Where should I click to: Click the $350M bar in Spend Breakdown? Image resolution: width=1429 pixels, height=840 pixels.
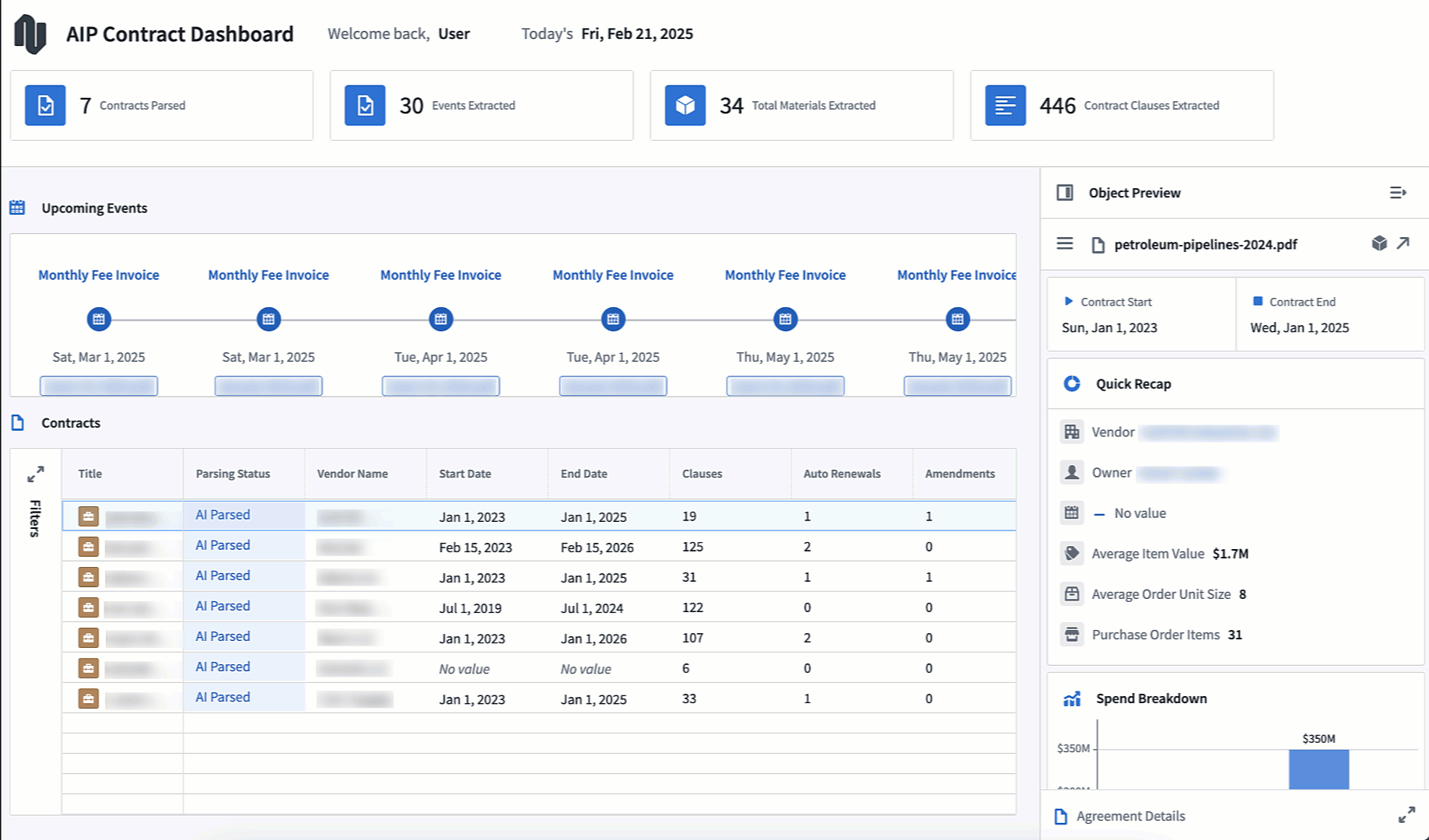[1319, 769]
